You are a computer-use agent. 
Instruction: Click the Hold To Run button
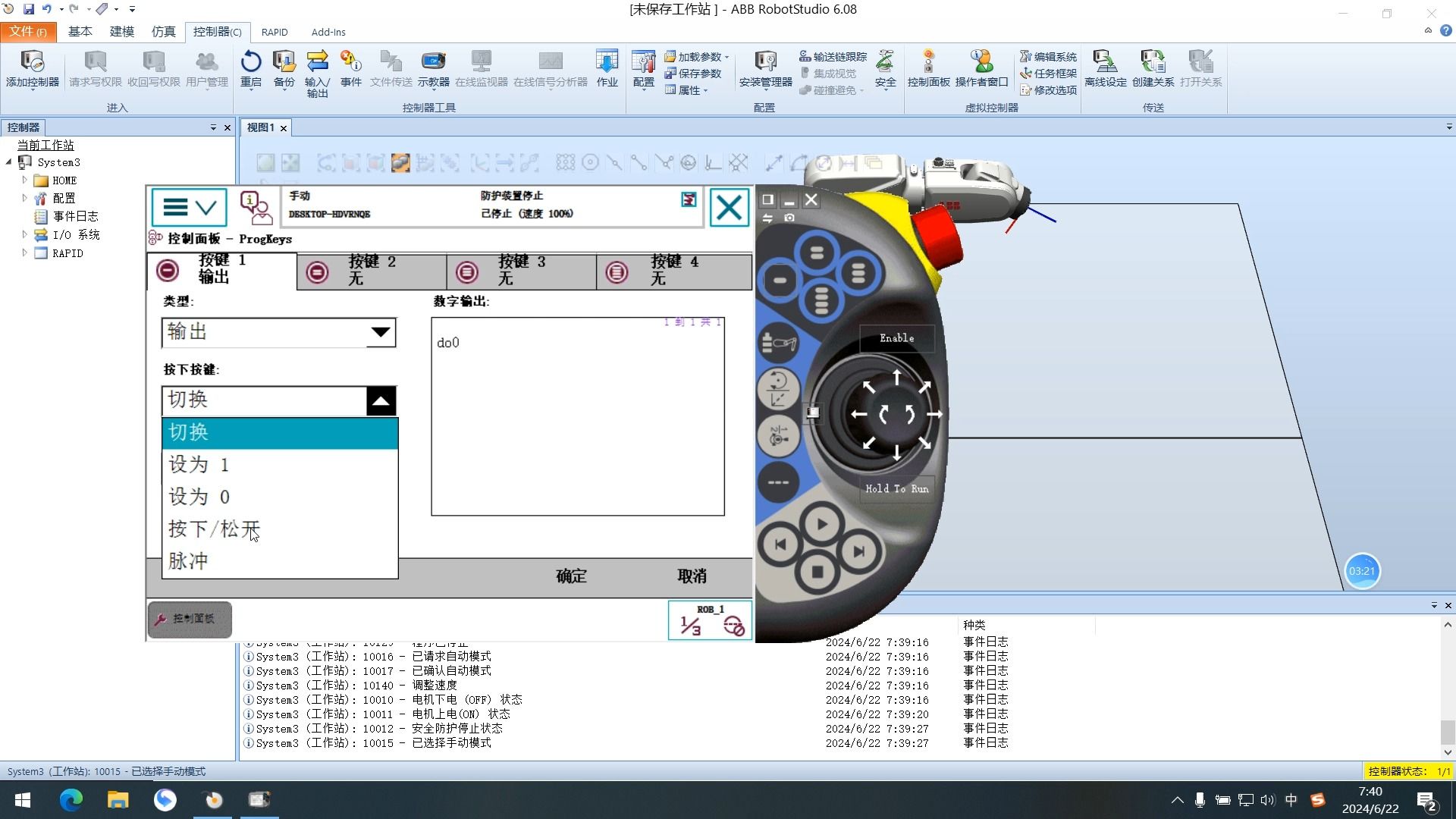click(897, 489)
